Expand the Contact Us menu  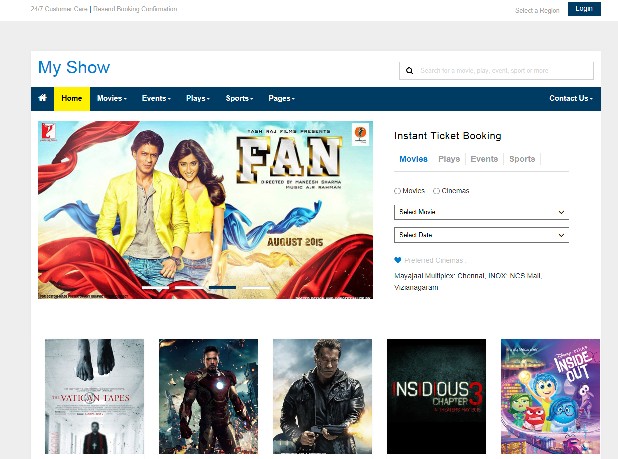click(571, 98)
